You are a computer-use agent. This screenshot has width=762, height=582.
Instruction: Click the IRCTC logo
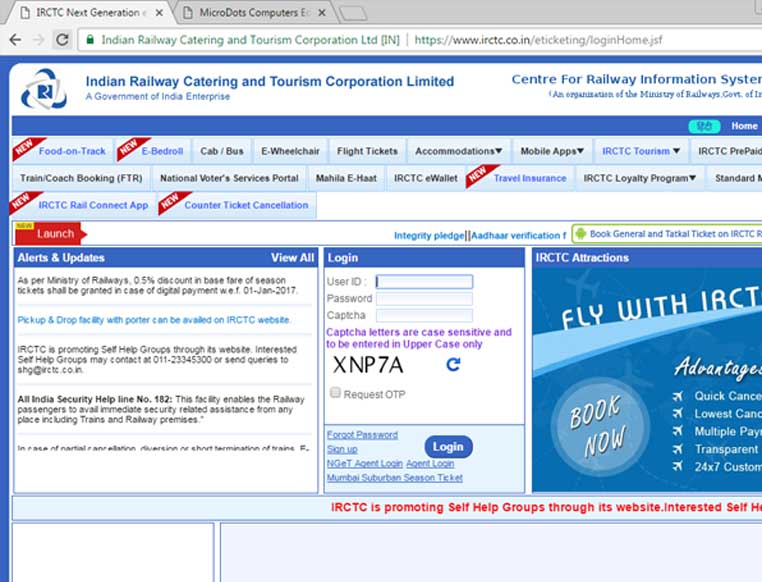tap(44, 89)
